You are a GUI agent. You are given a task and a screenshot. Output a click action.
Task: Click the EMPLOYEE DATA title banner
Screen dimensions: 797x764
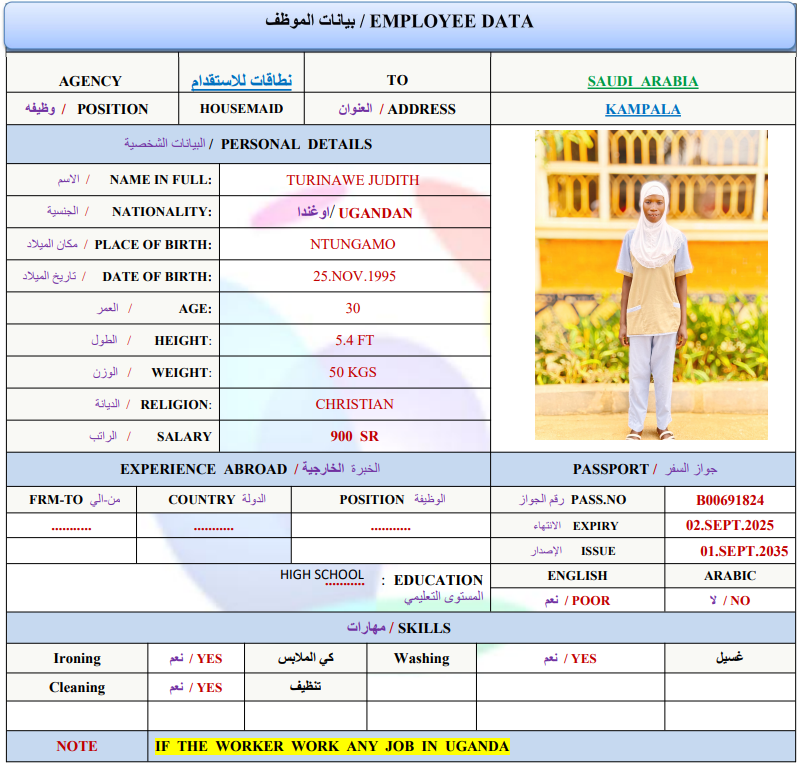399,22
